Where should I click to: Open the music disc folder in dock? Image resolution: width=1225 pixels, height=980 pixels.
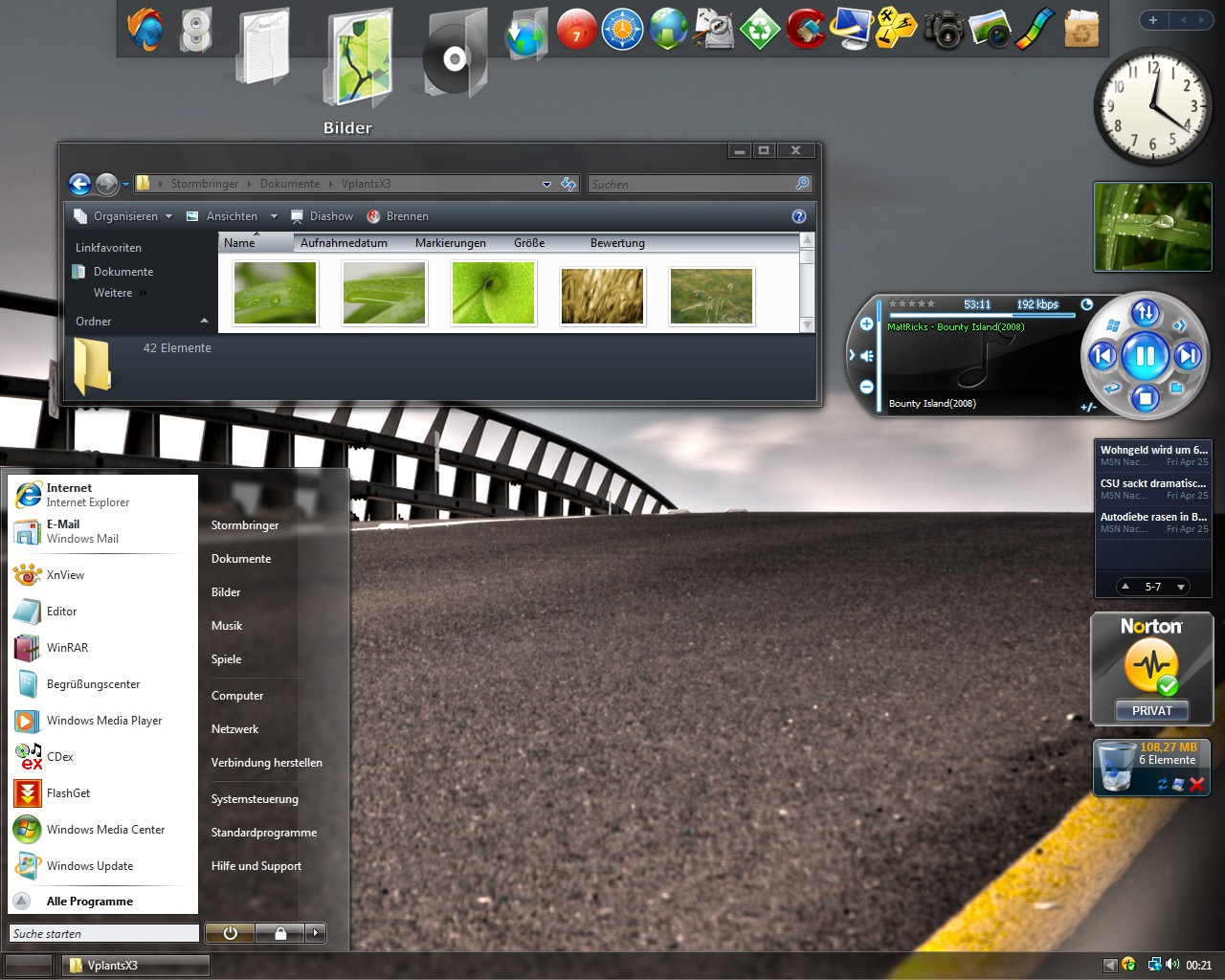[456, 55]
